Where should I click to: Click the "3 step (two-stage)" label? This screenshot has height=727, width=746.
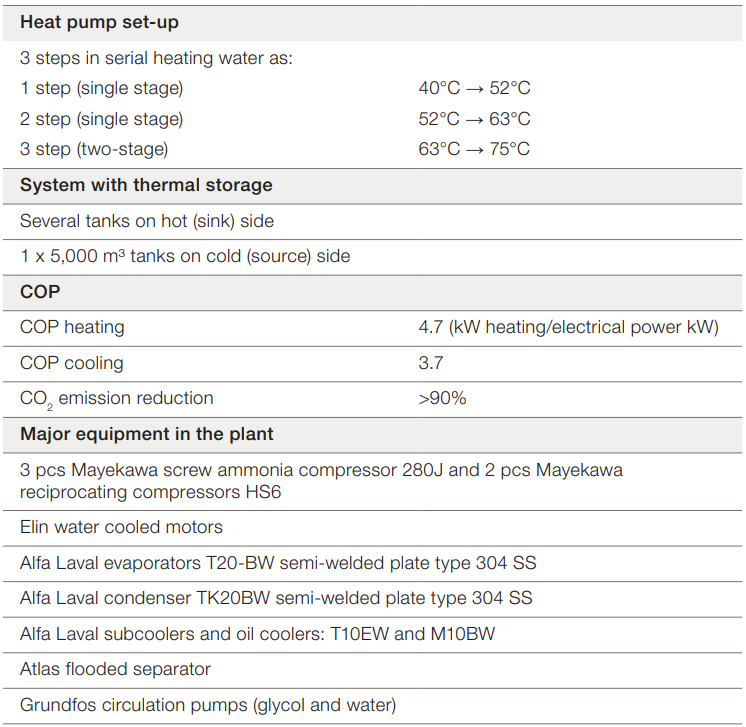coord(94,149)
